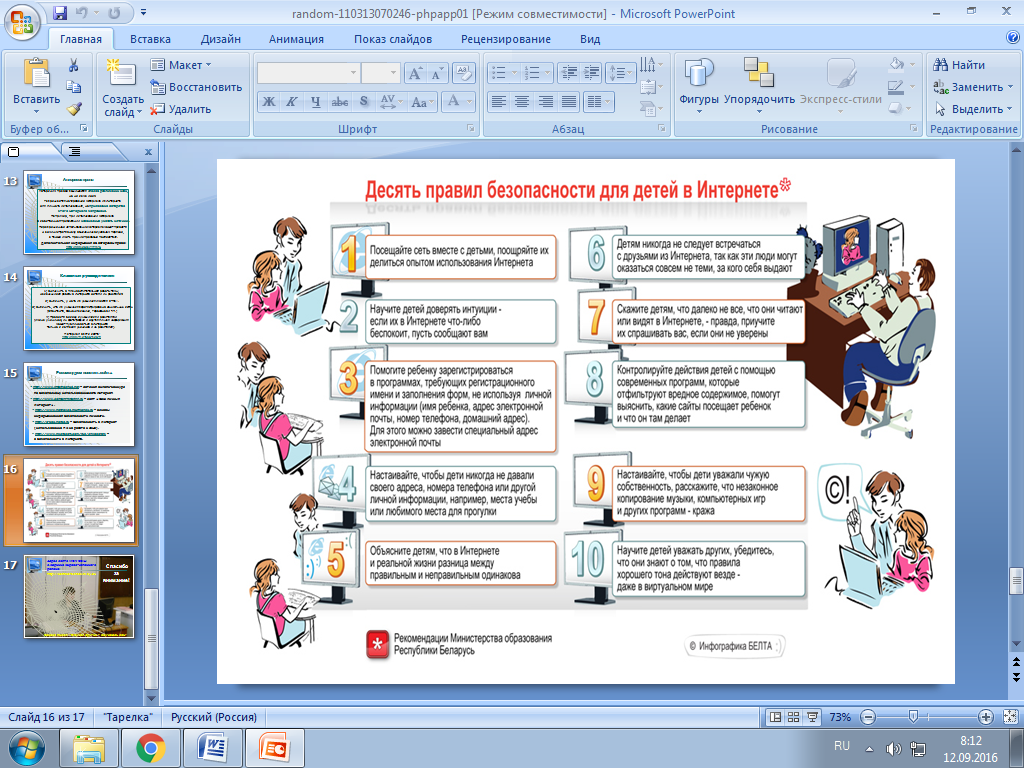This screenshot has height=768, width=1024.
Task: Expand the Выделить selection dropdown
Action: point(973,108)
